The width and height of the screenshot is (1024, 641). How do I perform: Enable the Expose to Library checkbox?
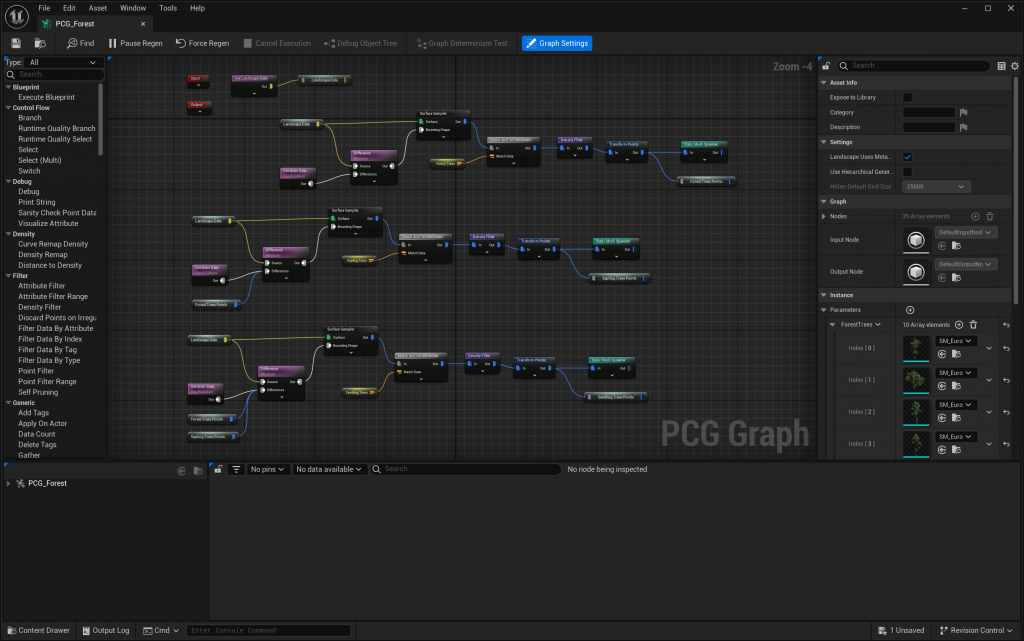pos(907,97)
